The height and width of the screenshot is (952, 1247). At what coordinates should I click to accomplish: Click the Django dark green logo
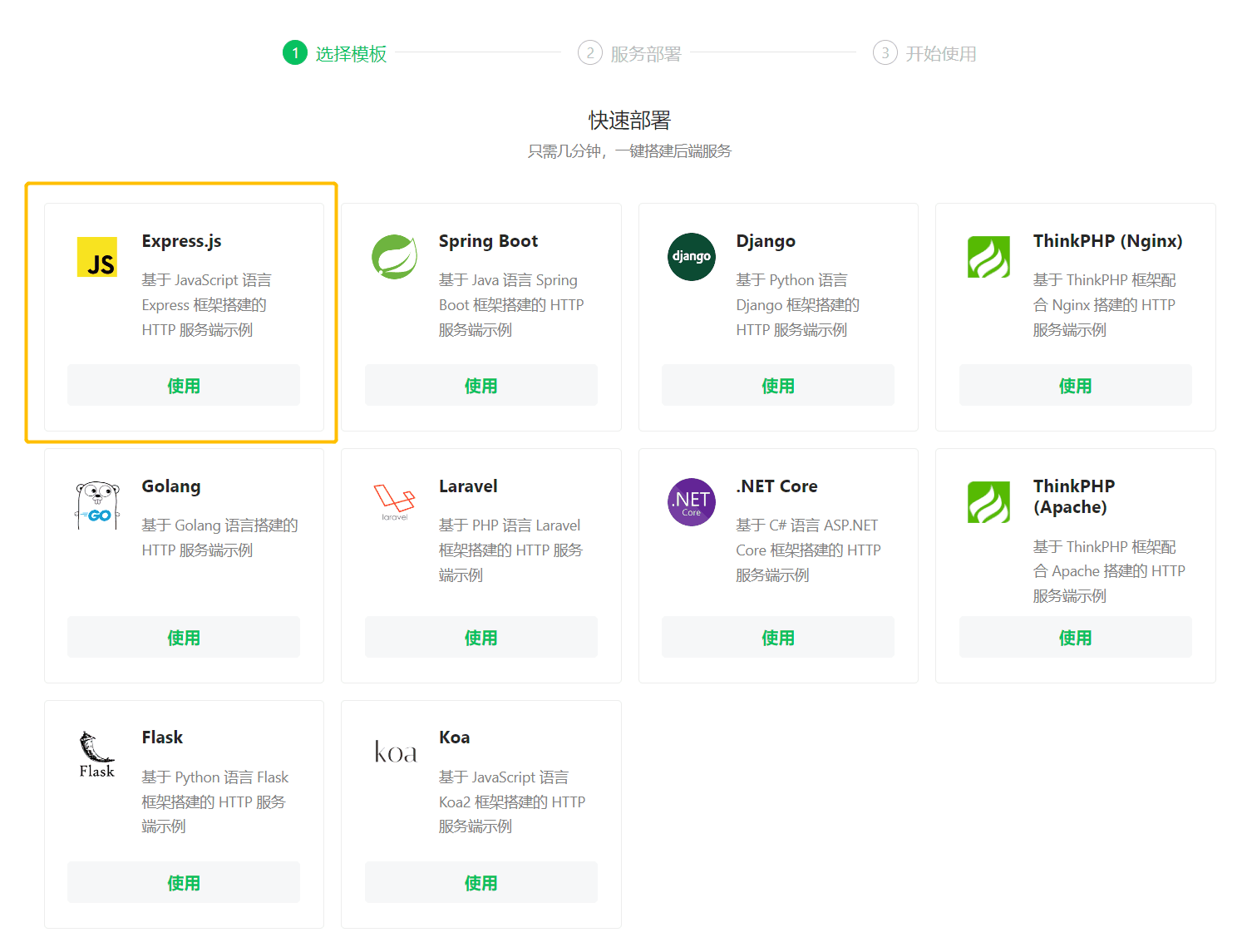click(x=692, y=257)
